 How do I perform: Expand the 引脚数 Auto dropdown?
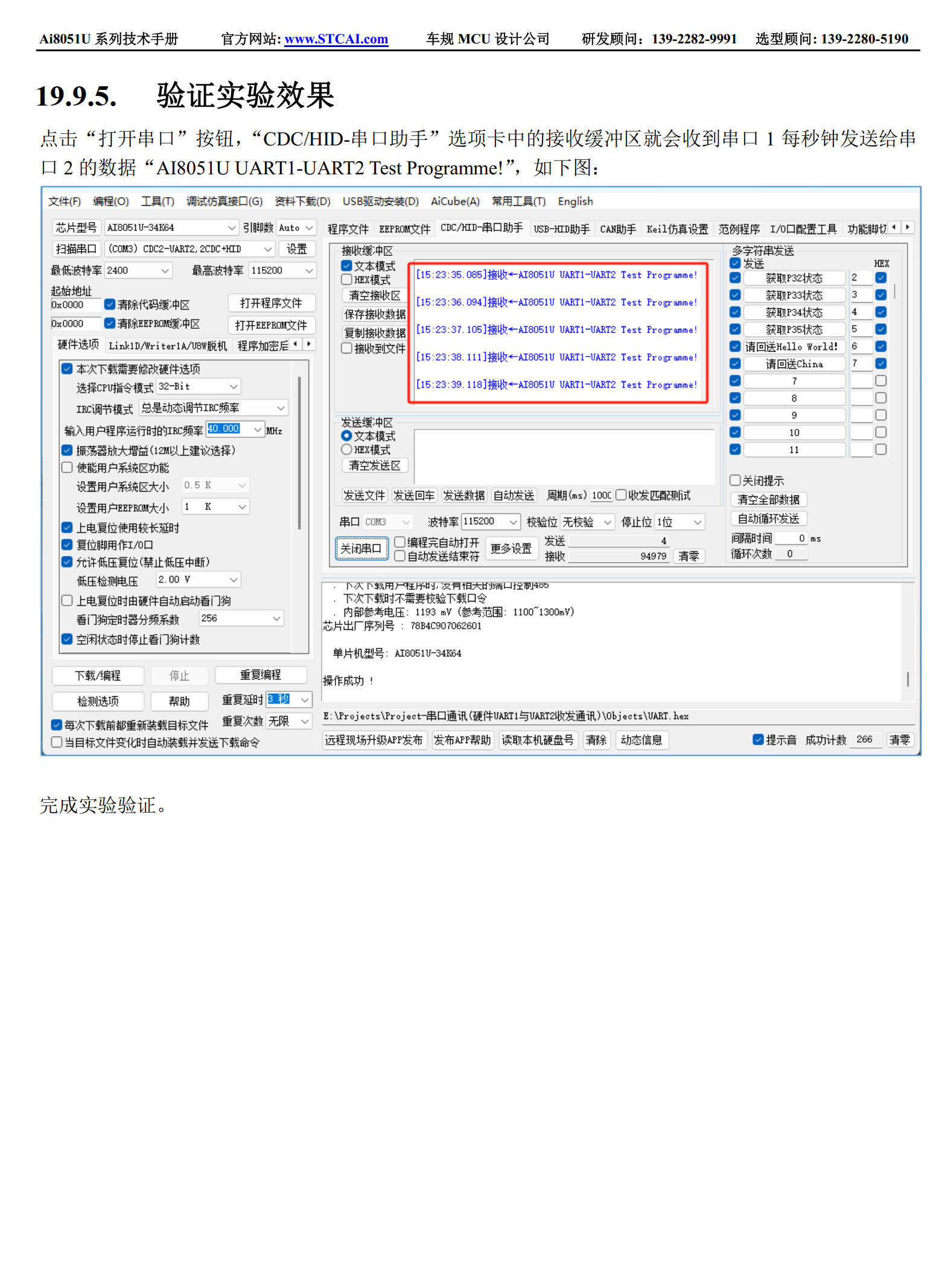[309, 228]
